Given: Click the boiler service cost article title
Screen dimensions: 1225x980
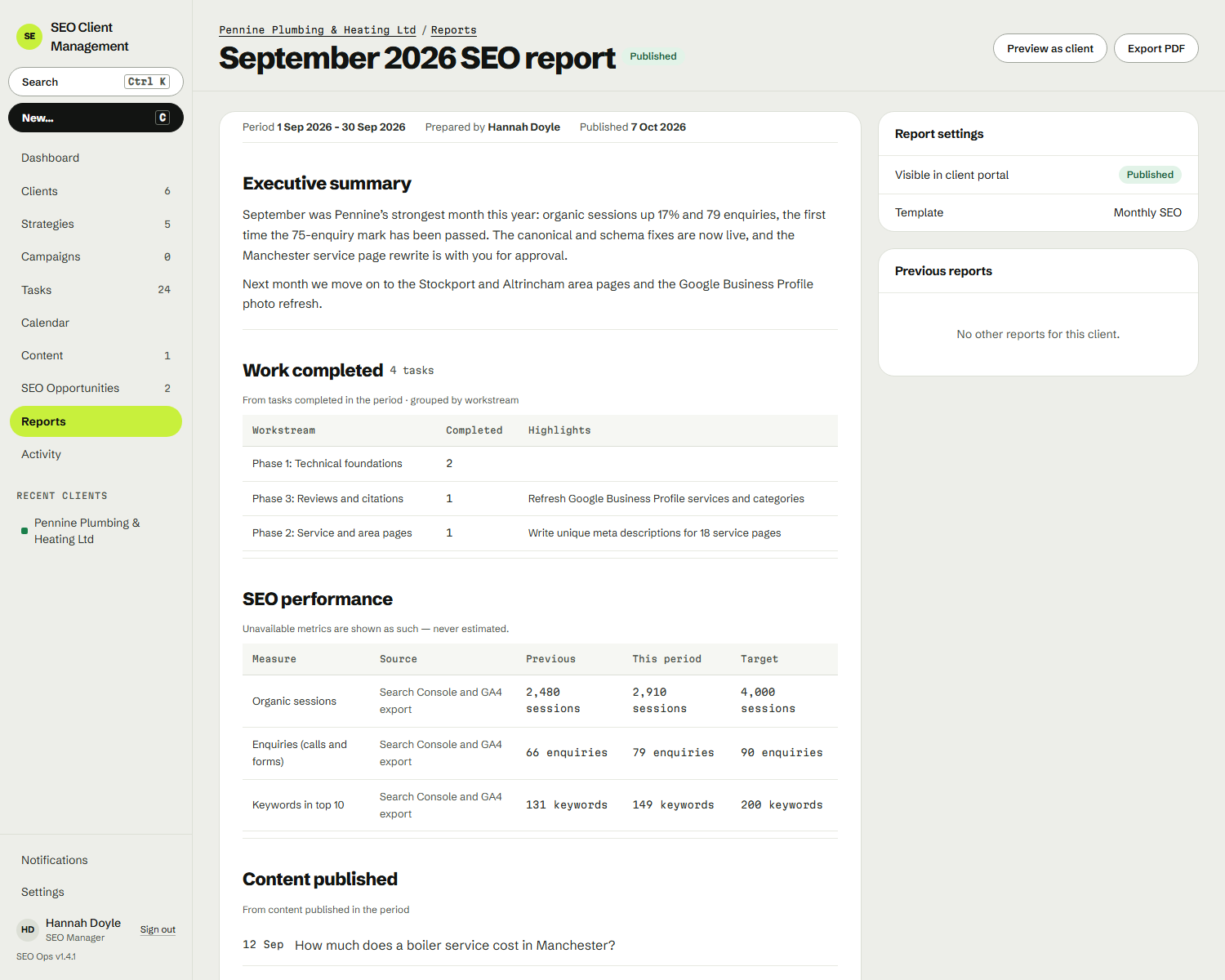Looking at the screenshot, I should 455,945.
